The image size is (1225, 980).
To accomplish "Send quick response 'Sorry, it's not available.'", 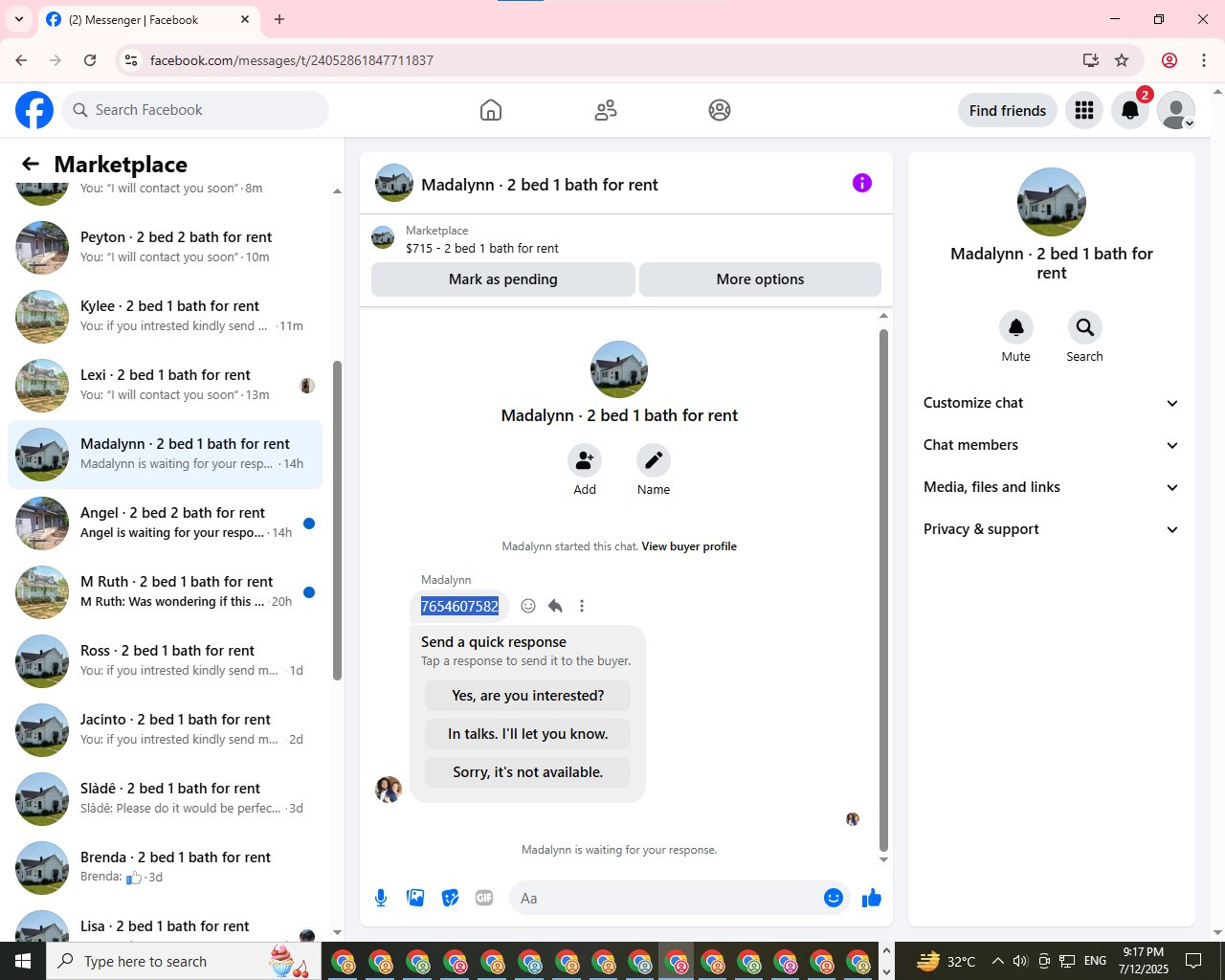I will pyautogui.click(x=528, y=772).
